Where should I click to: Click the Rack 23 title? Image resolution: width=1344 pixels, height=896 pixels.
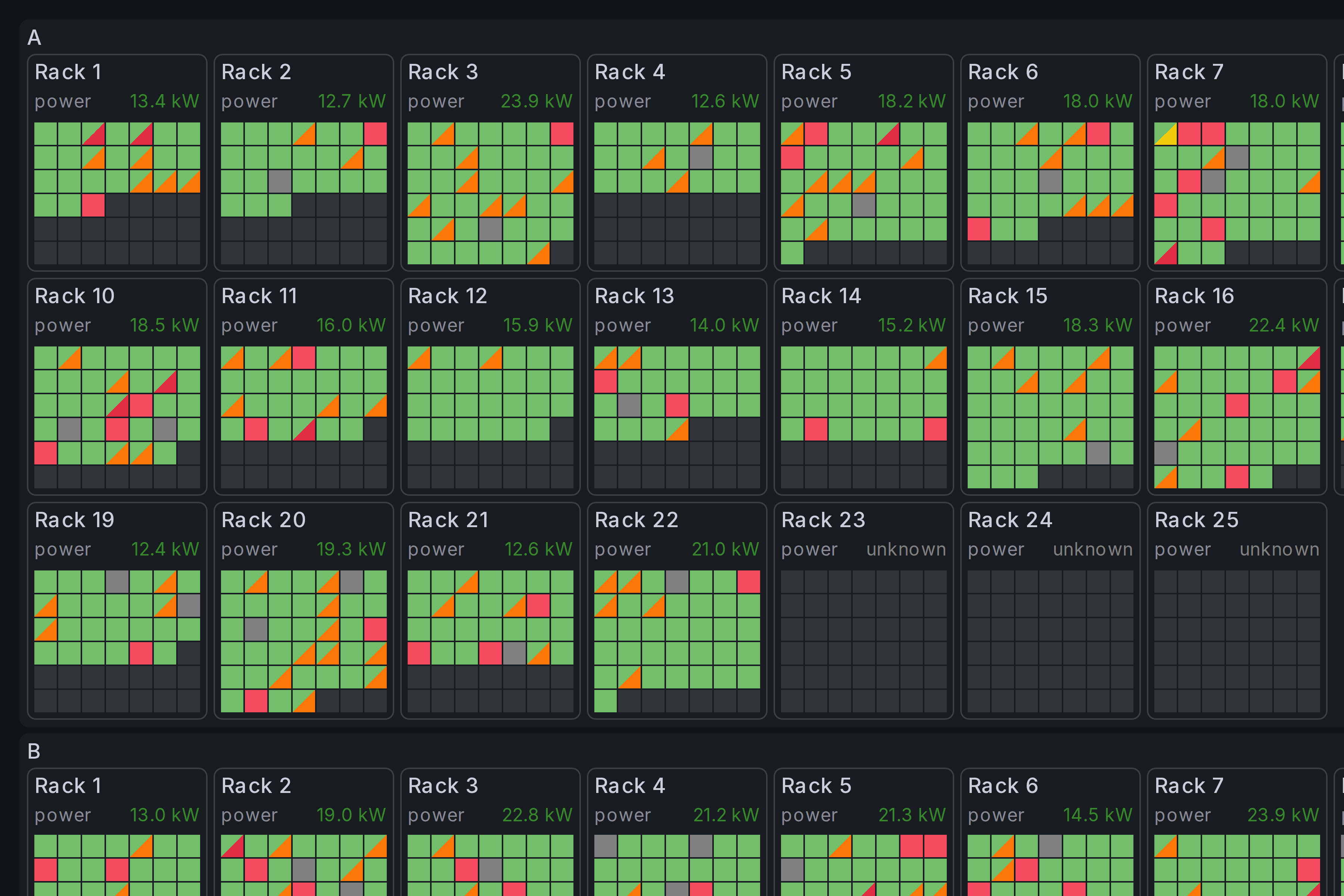point(824,520)
